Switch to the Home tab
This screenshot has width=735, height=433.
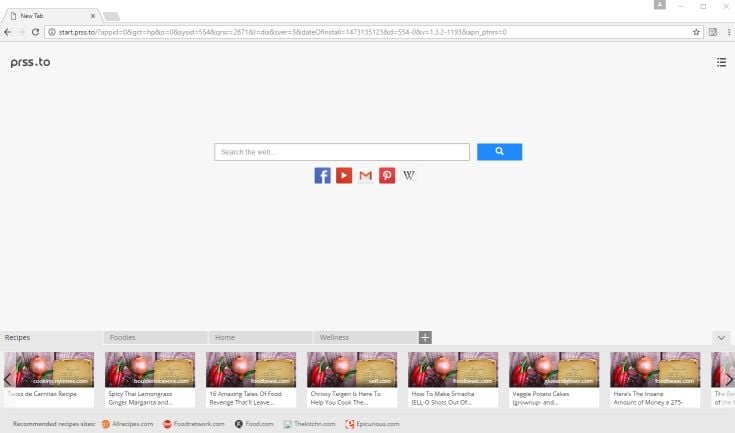click(261, 337)
